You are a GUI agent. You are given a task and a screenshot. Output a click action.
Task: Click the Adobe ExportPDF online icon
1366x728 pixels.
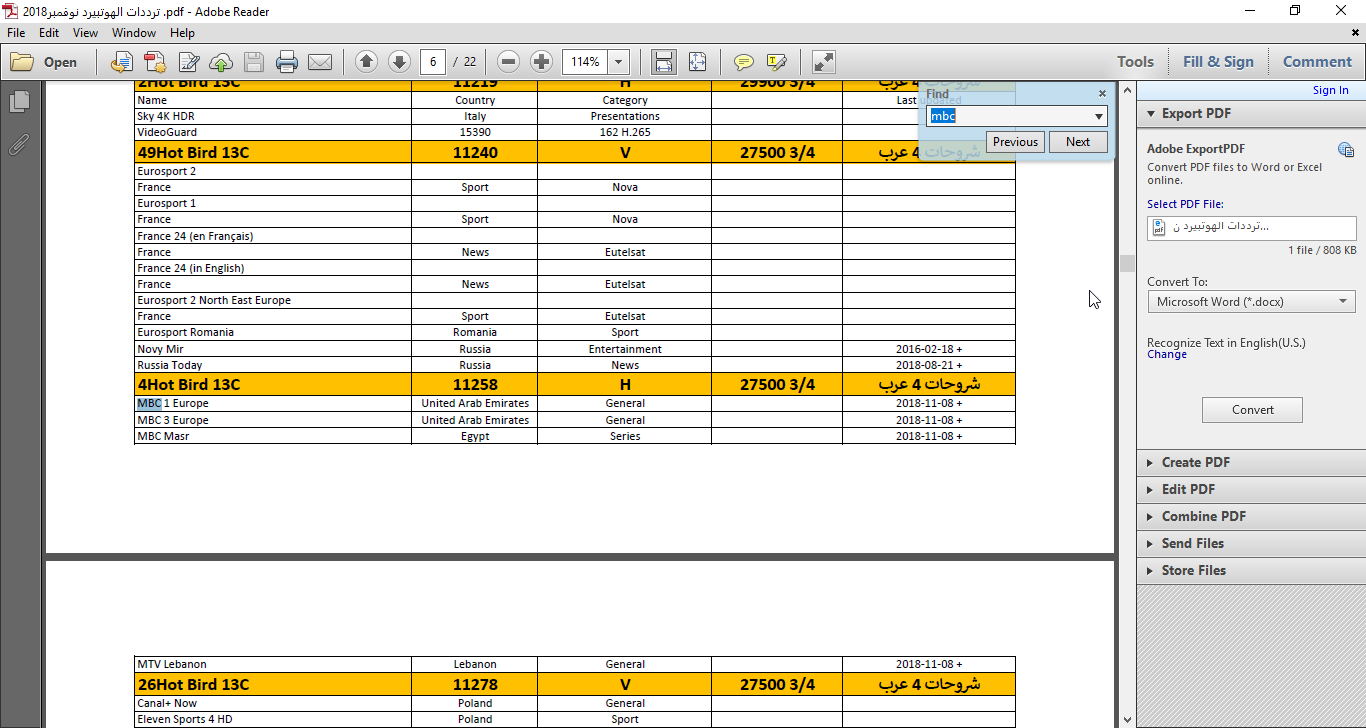(1346, 150)
